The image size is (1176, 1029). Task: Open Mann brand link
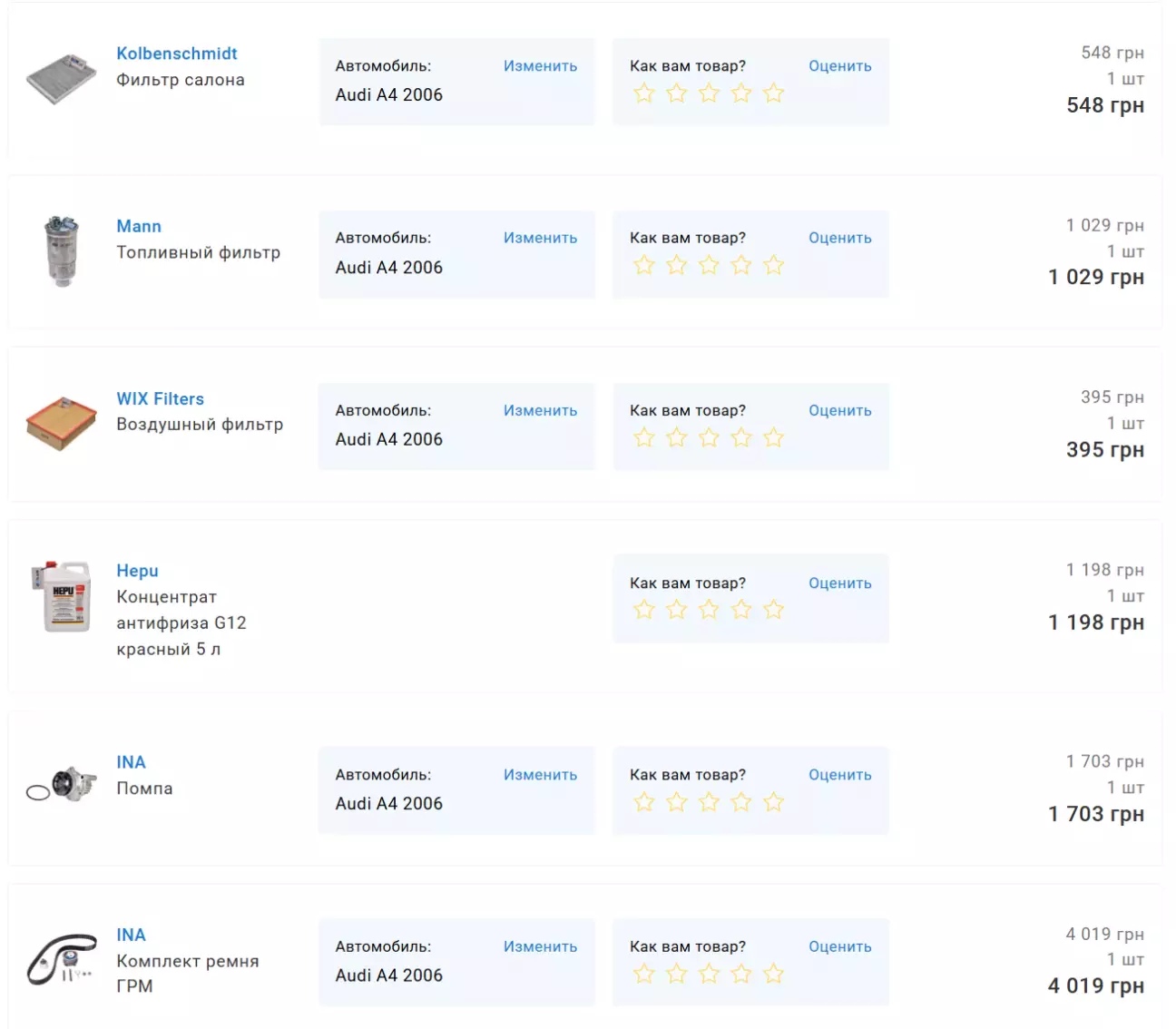(139, 226)
